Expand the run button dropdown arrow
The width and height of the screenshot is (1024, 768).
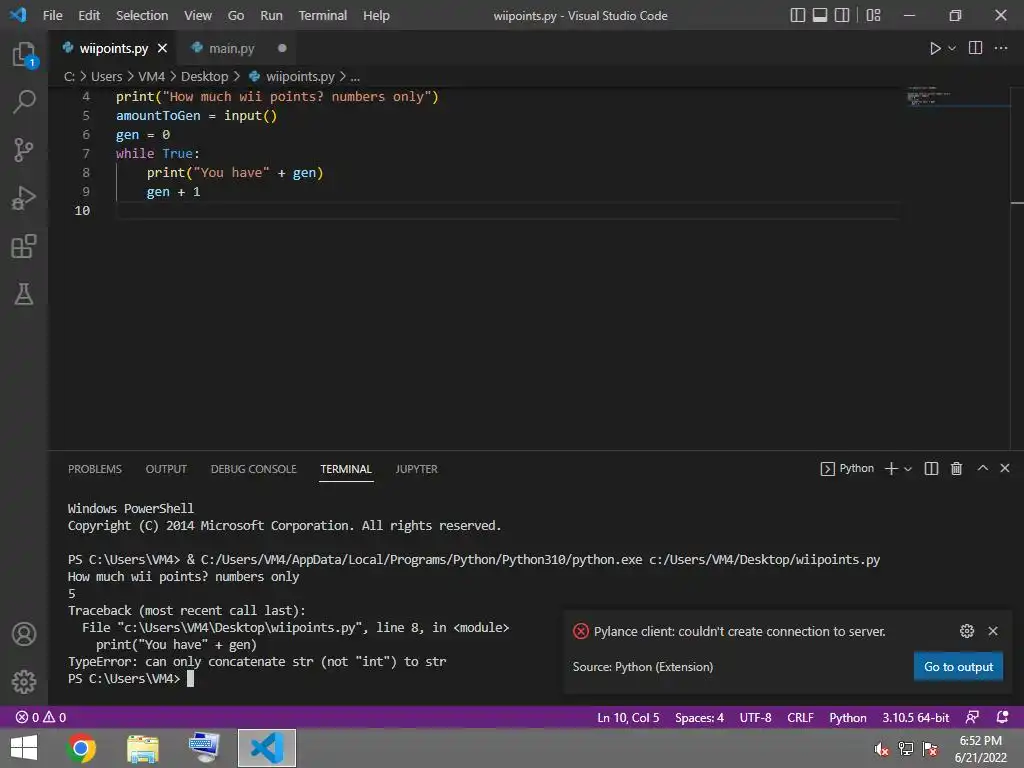point(952,48)
